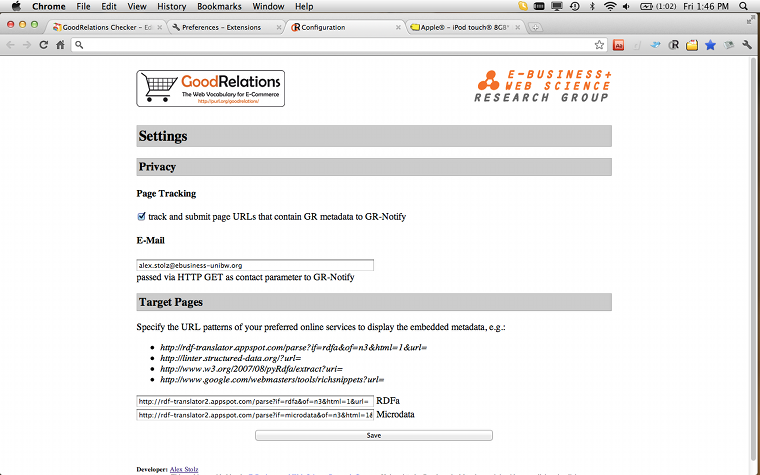
Task: Open a new tab
Action: [535, 27]
